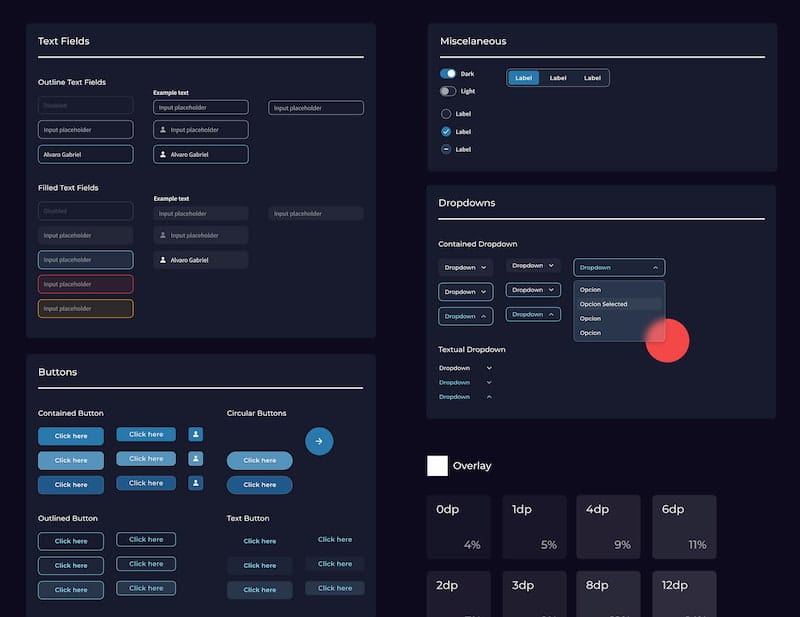Click the Overlay label text
Screen dimensions: 800x617
click(472, 465)
